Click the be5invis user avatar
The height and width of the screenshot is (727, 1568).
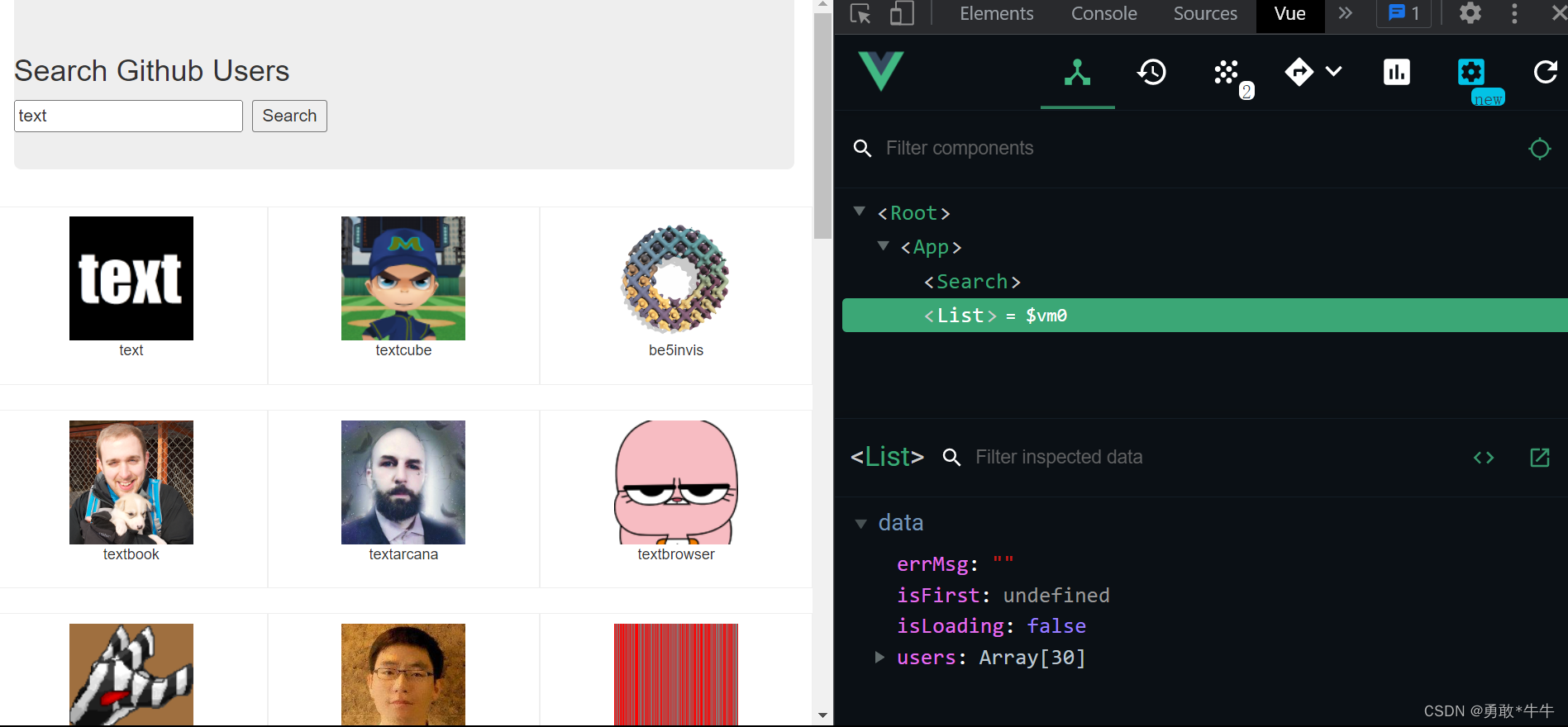[676, 278]
